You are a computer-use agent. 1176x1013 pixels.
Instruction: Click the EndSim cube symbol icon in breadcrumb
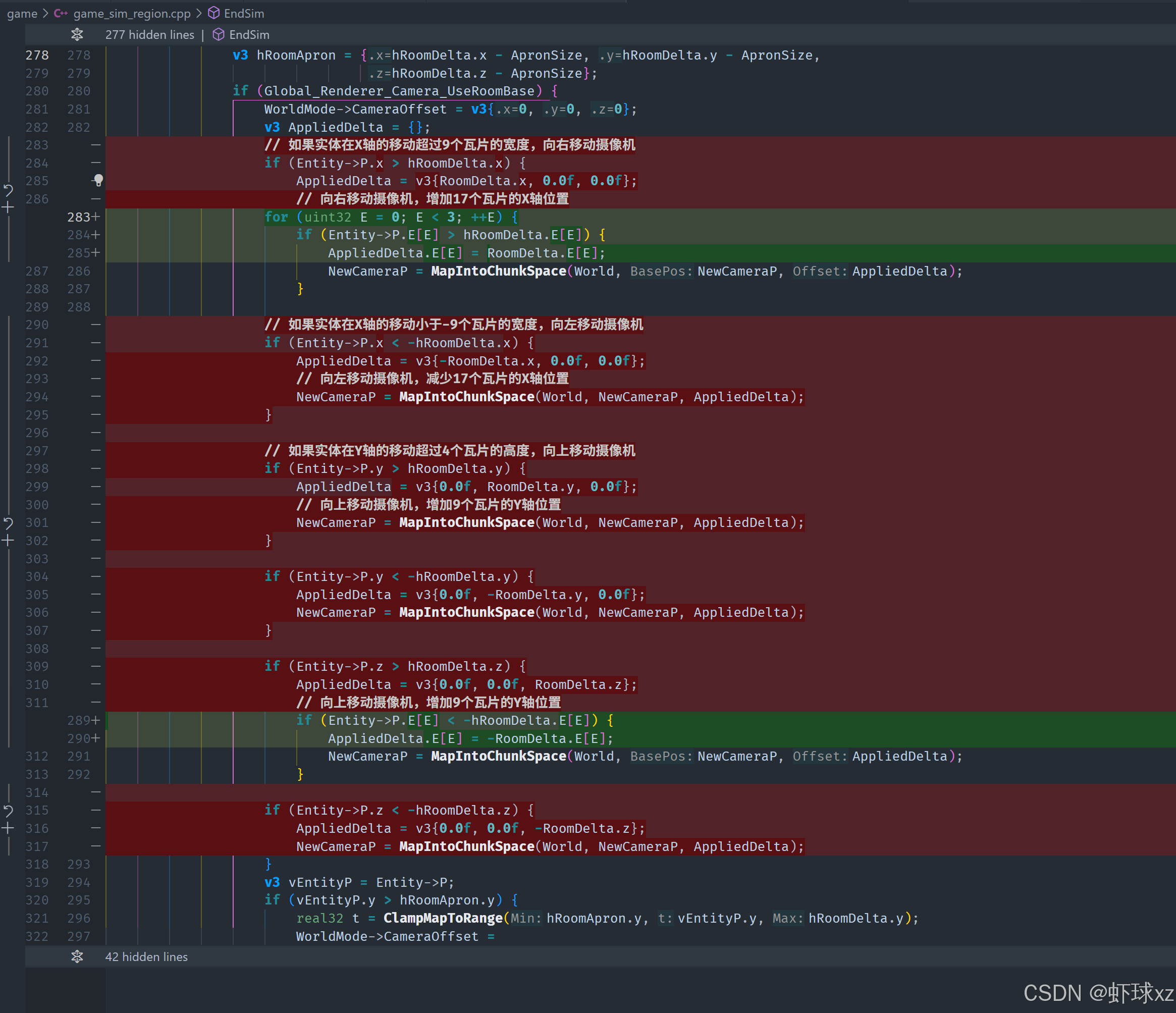(x=213, y=13)
